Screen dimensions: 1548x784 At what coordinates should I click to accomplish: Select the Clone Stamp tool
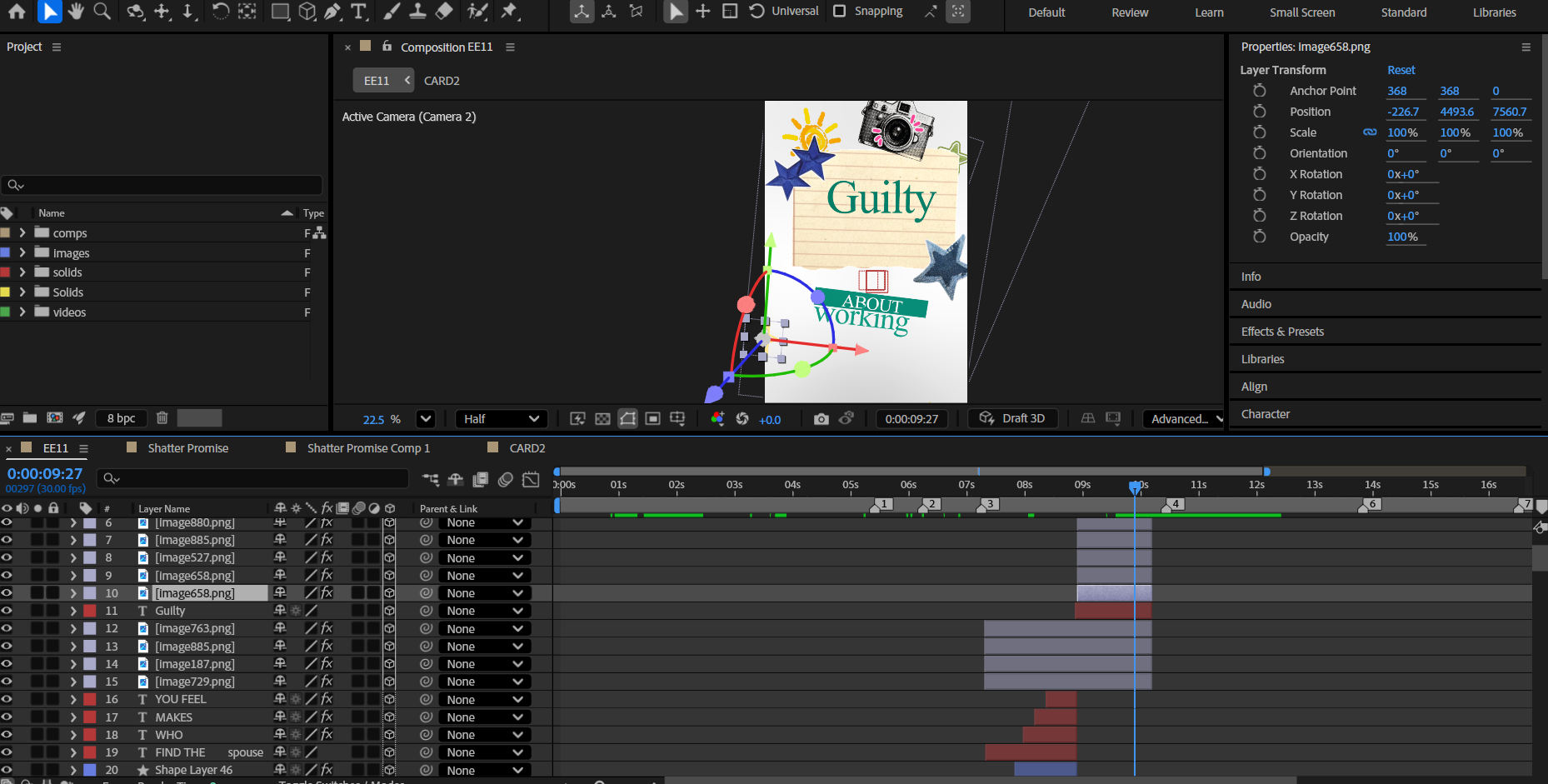point(417,11)
